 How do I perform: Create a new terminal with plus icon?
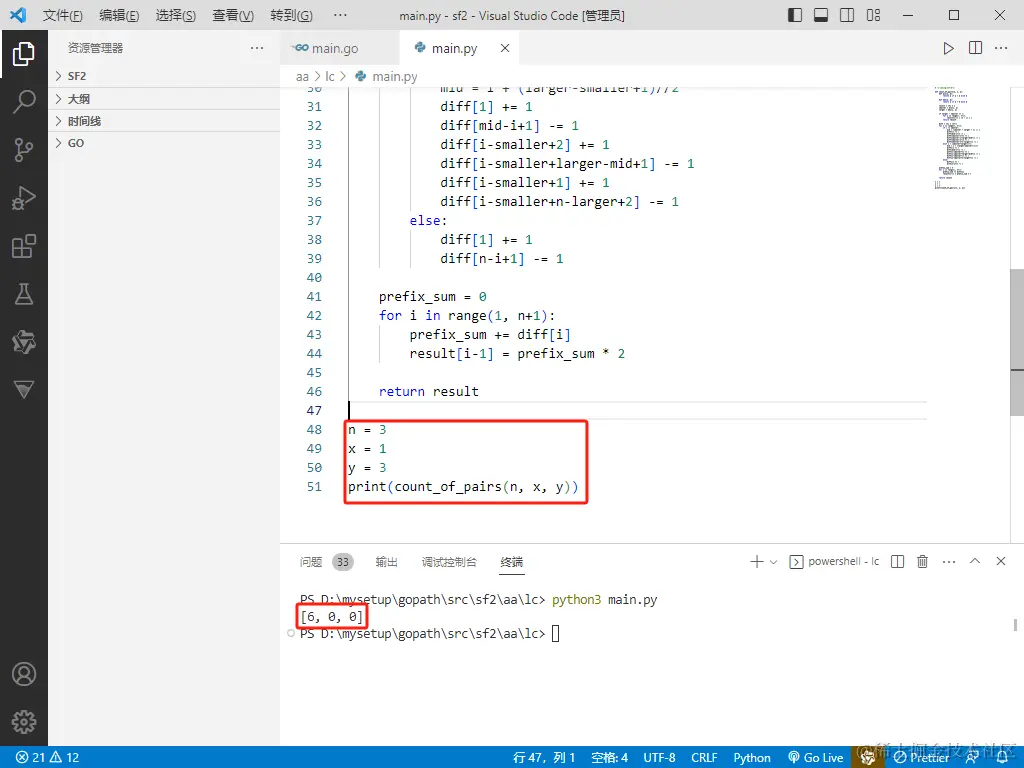coord(756,562)
